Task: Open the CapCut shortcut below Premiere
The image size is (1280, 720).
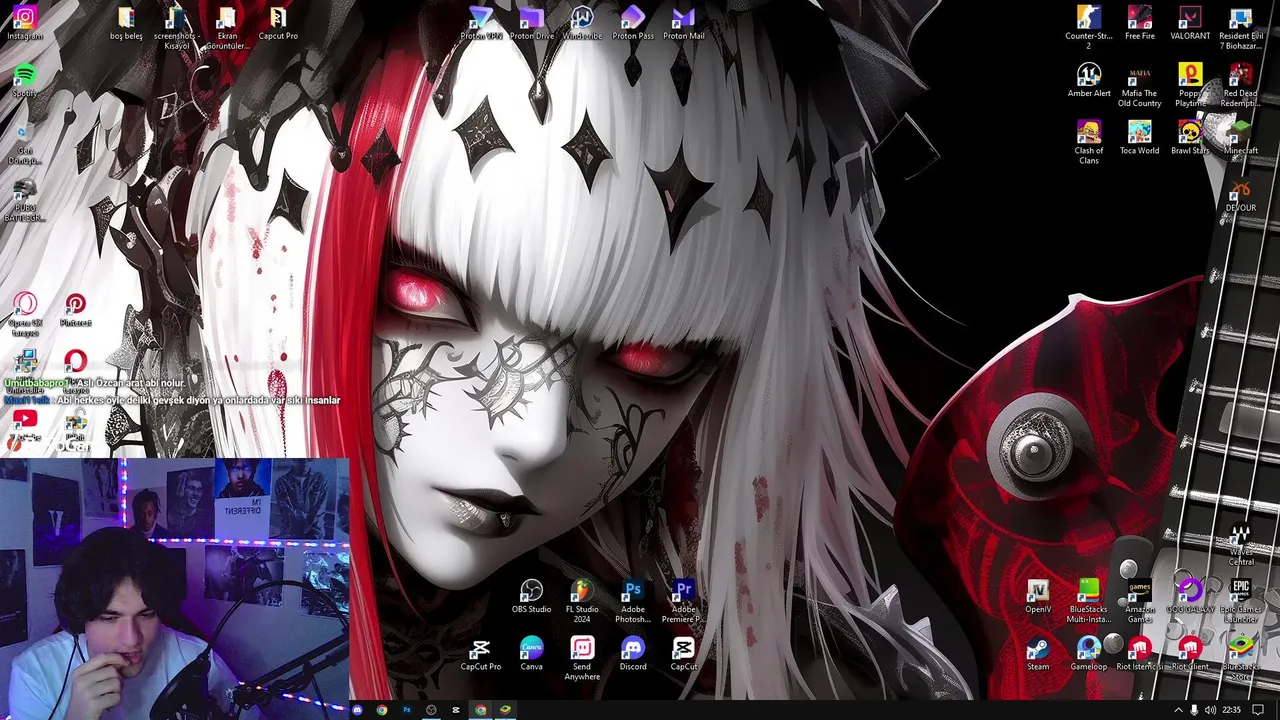Action: 683,654
